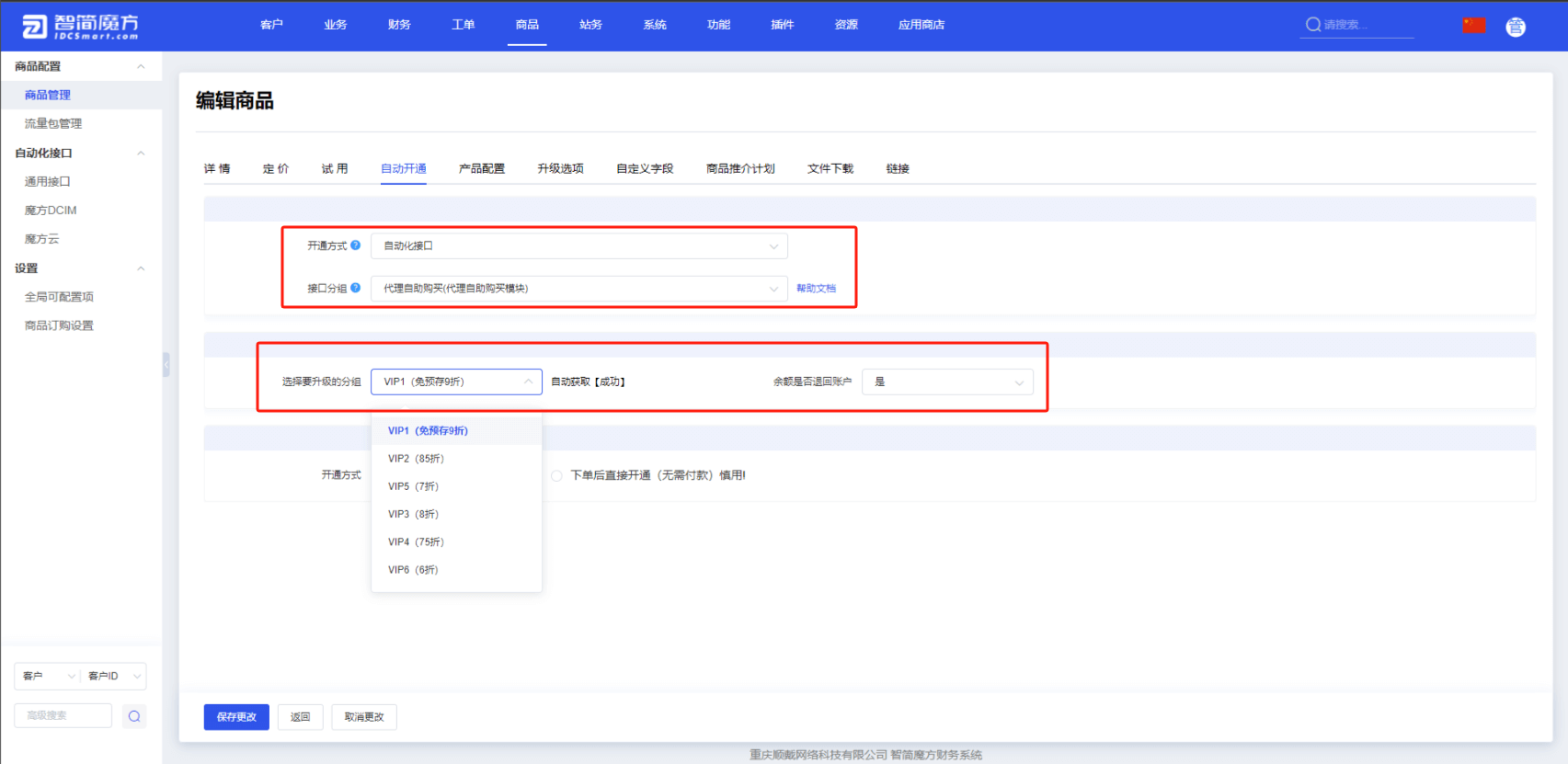The width and height of the screenshot is (1568, 764).
Task: Open 魔方DCIM in the sidebar
Action: [51, 211]
